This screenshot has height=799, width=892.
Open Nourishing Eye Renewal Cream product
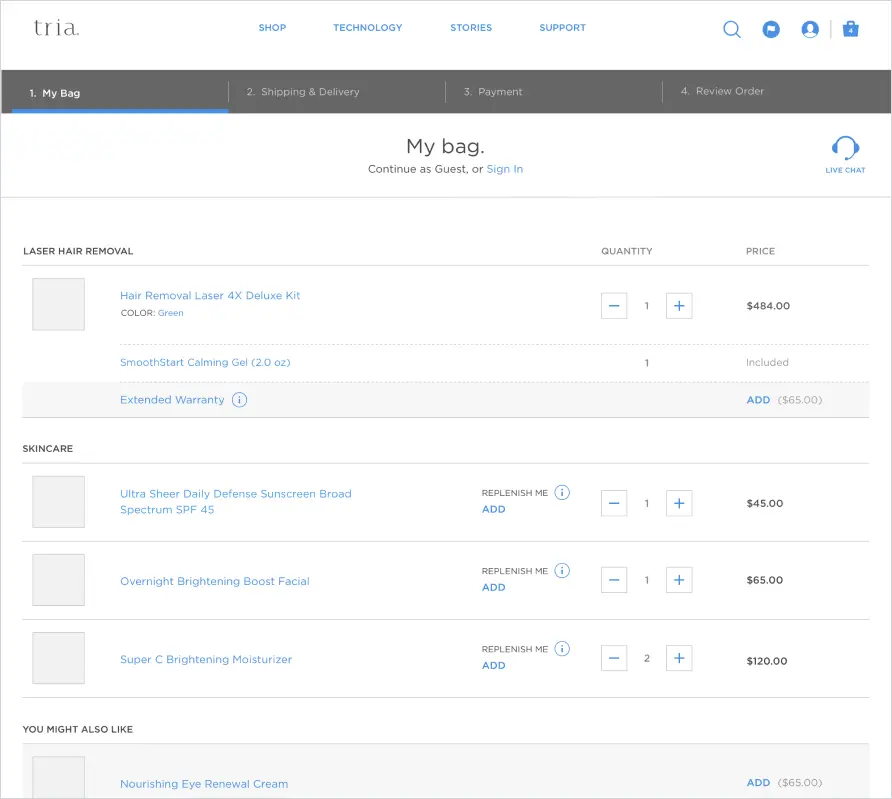(204, 784)
